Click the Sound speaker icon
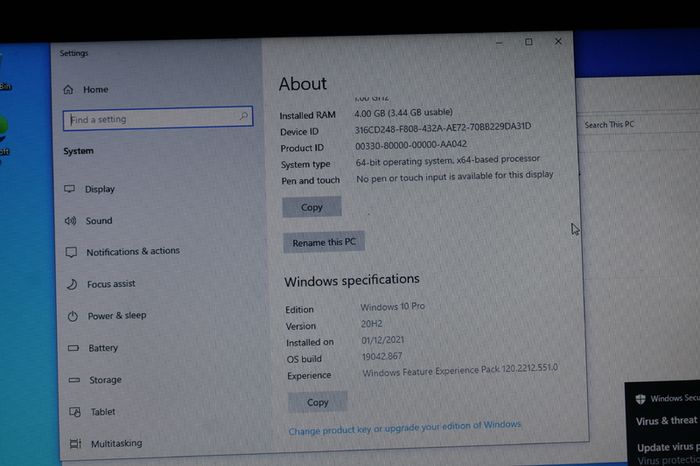This screenshot has width=700, height=466. pos(70,221)
